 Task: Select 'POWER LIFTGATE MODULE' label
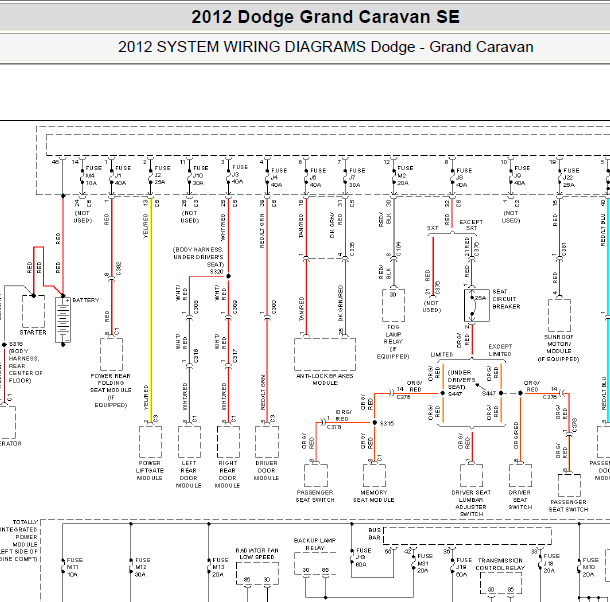click(x=150, y=470)
